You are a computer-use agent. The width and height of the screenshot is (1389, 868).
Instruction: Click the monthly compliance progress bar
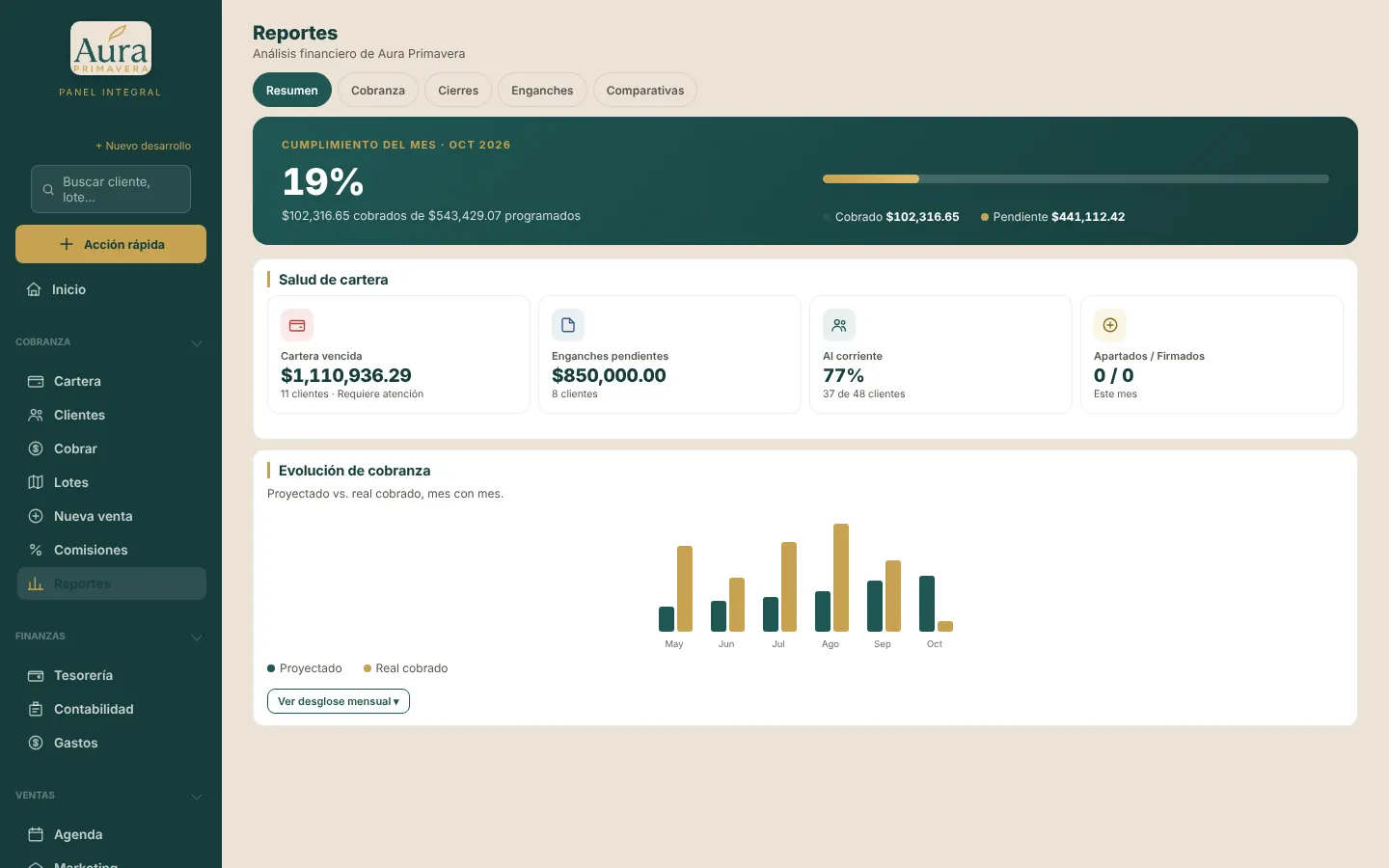tap(1076, 179)
